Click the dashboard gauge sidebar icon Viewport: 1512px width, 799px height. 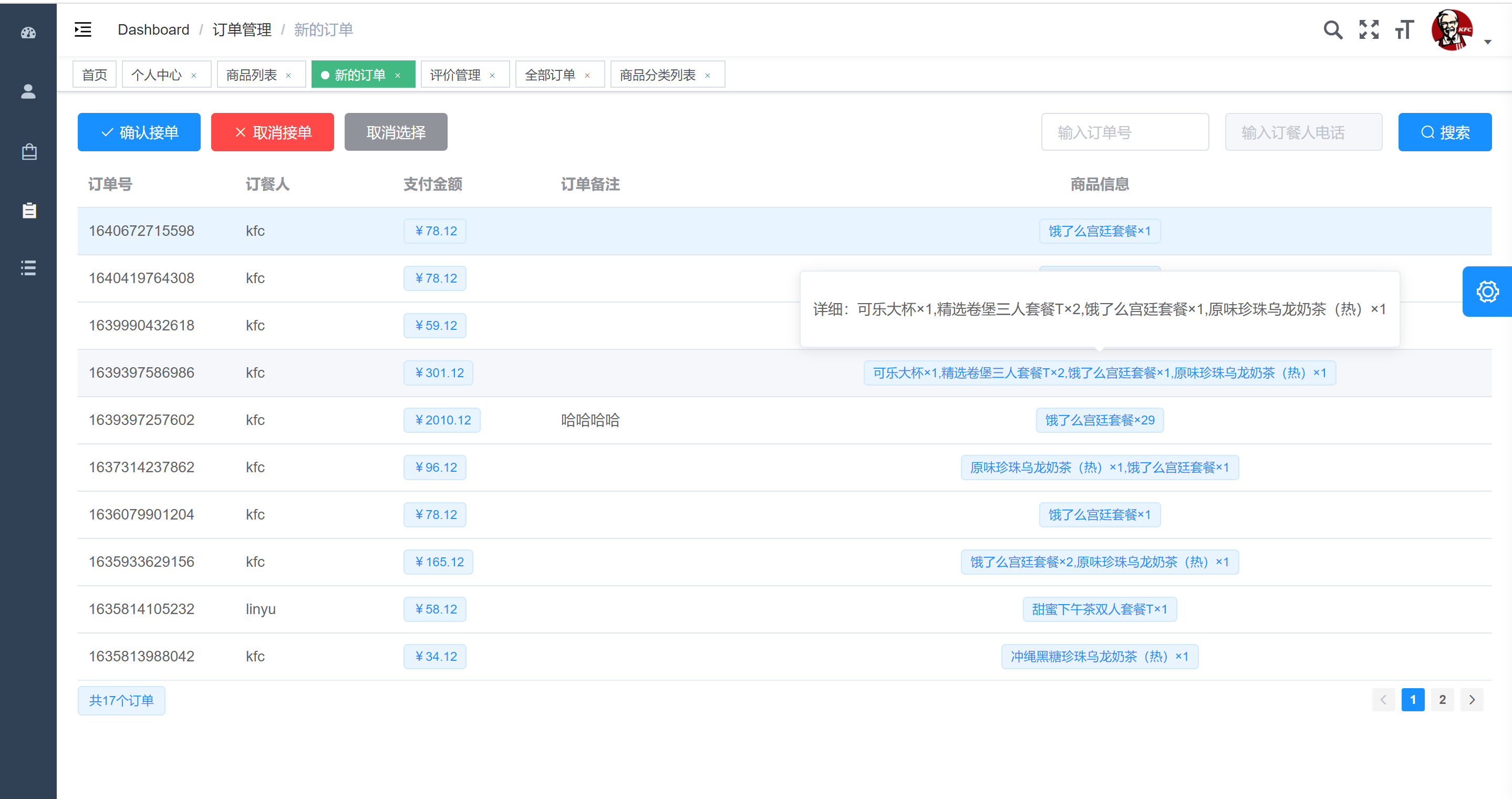28,33
